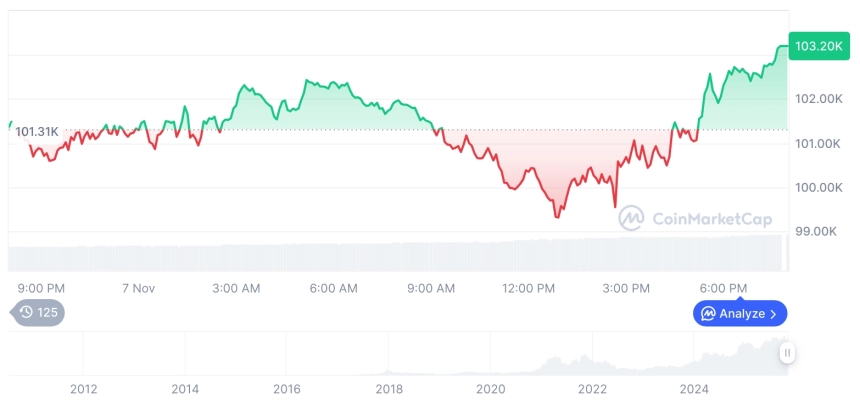Select 2016 on the timeline navigator
The width and height of the screenshot is (860, 401).
[286, 388]
